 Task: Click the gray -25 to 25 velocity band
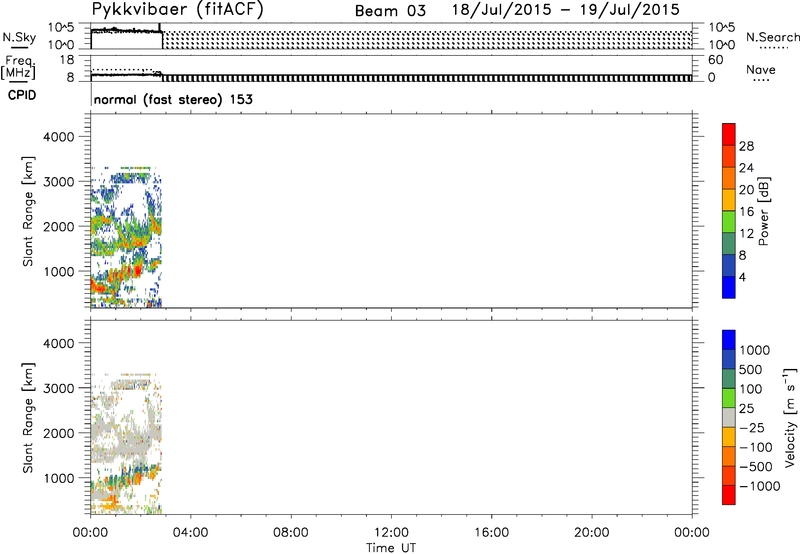click(729, 418)
